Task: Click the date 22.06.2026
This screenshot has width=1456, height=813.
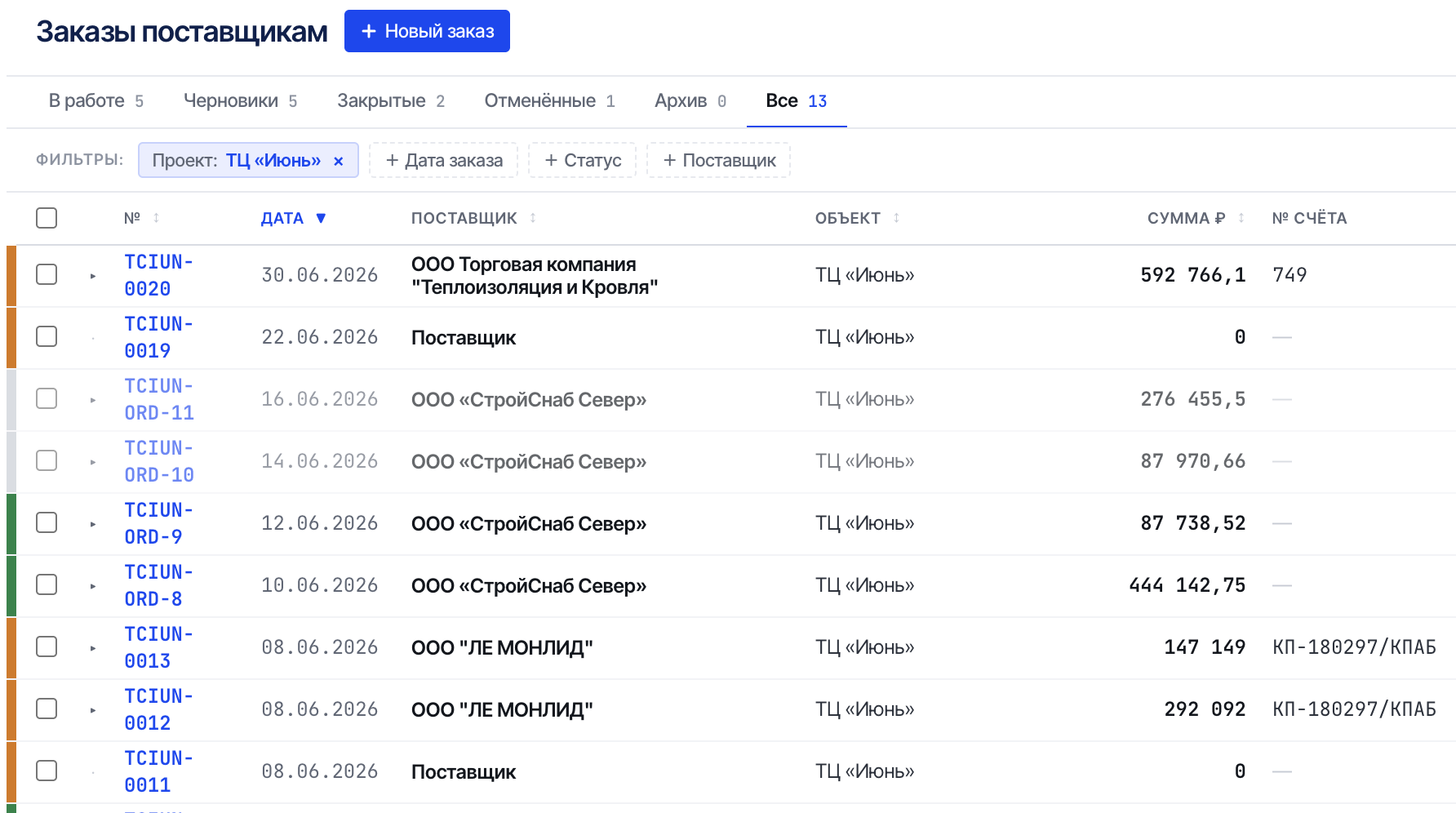Action: pyautogui.click(x=319, y=337)
